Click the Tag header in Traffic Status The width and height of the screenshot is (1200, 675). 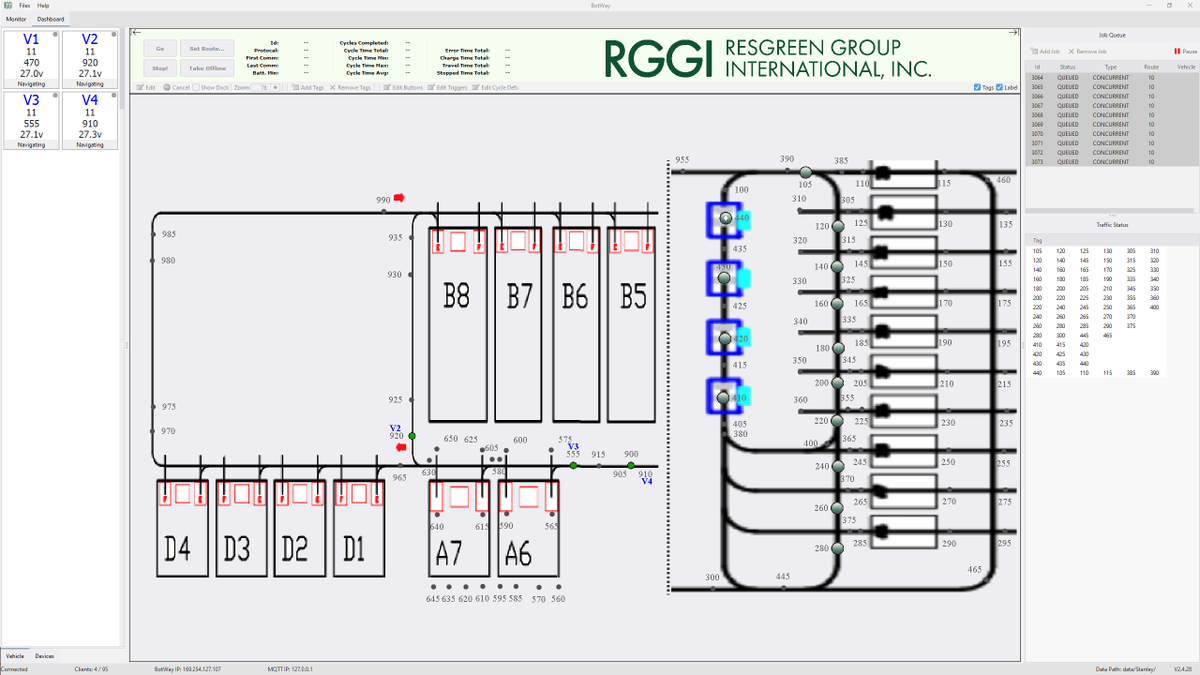(1037, 240)
